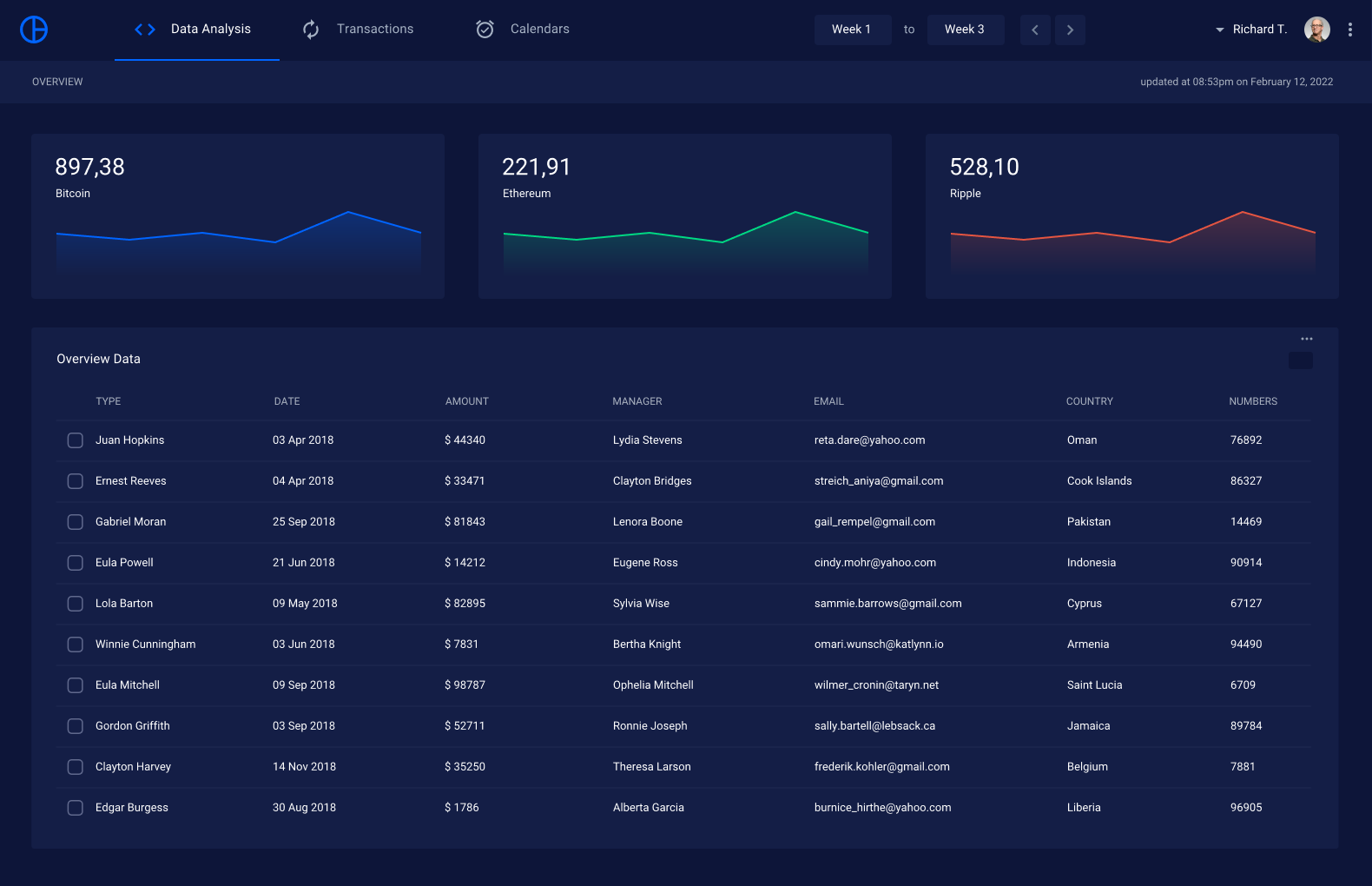Image resolution: width=1372 pixels, height=886 pixels.
Task: Click the Saint Lucia country cell
Action: (x=1094, y=685)
